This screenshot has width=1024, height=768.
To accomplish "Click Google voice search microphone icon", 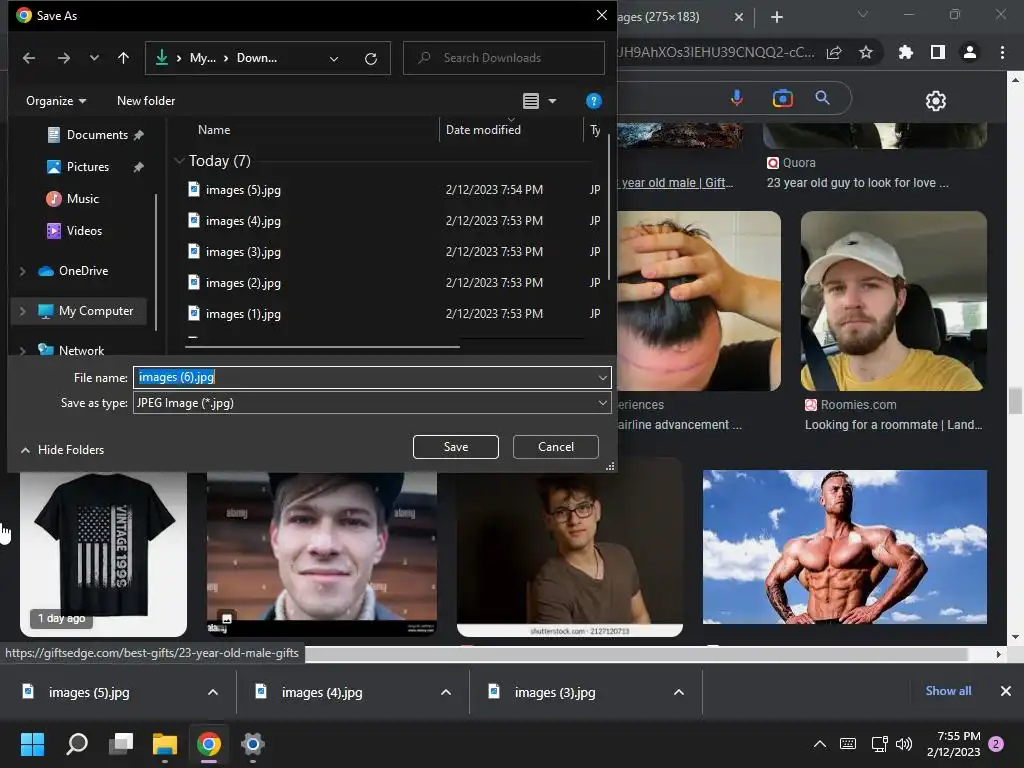I will [737, 98].
